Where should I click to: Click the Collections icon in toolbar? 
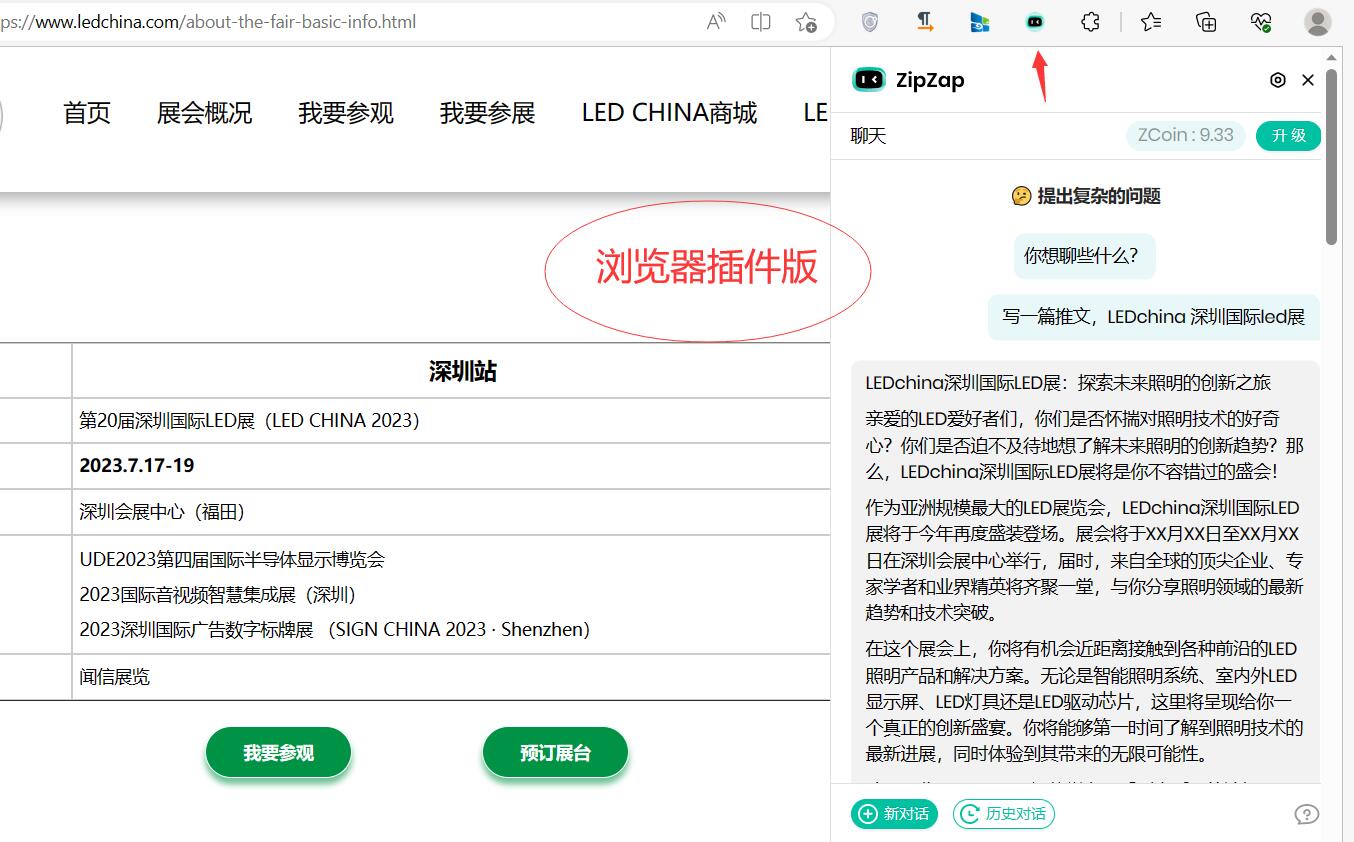click(x=1206, y=22)
